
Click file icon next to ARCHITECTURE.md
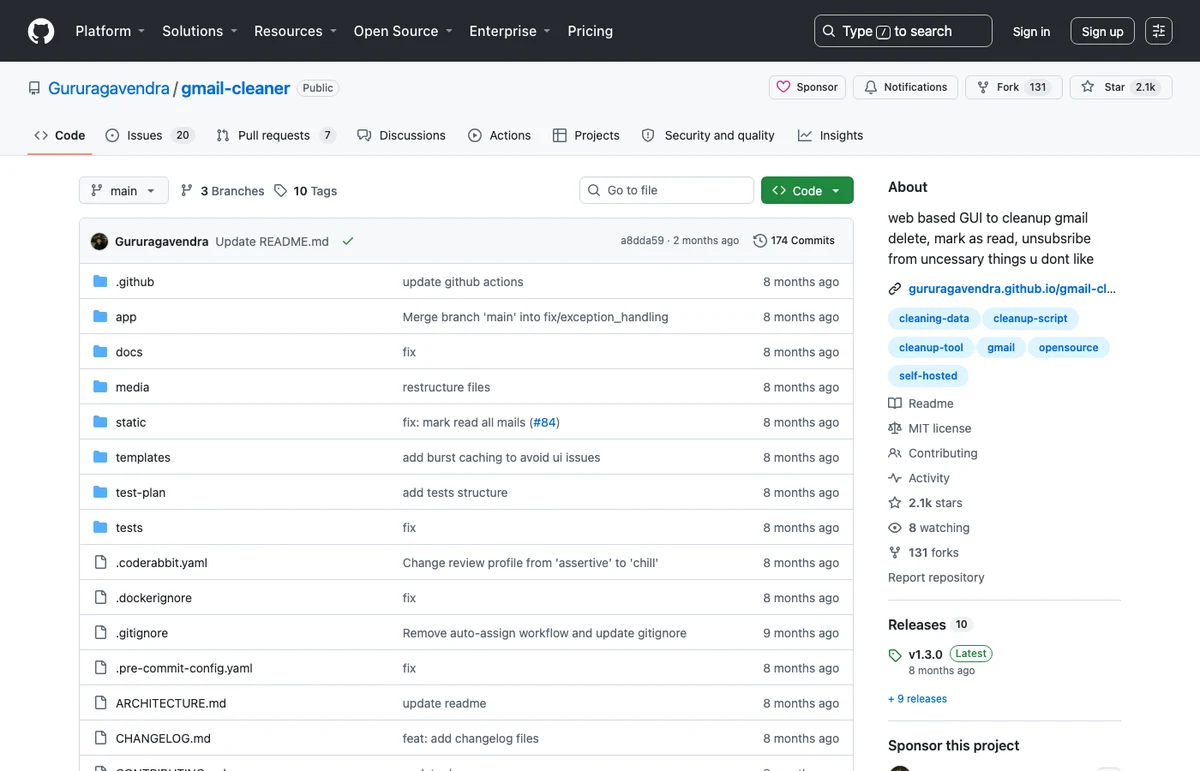coord(100,703)
